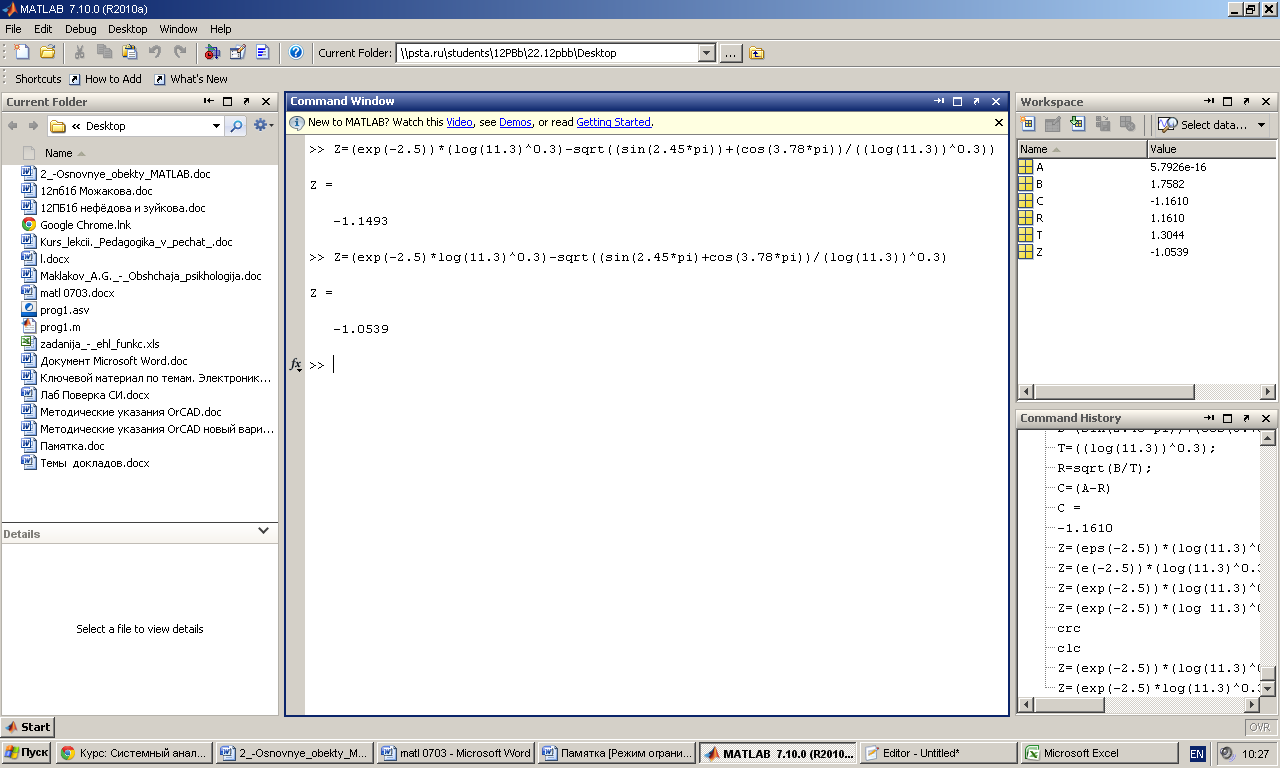The width and height of the screenshot is (1280, 768).
Task: Select variable A in the Workspace
Action: point(1040,167)
